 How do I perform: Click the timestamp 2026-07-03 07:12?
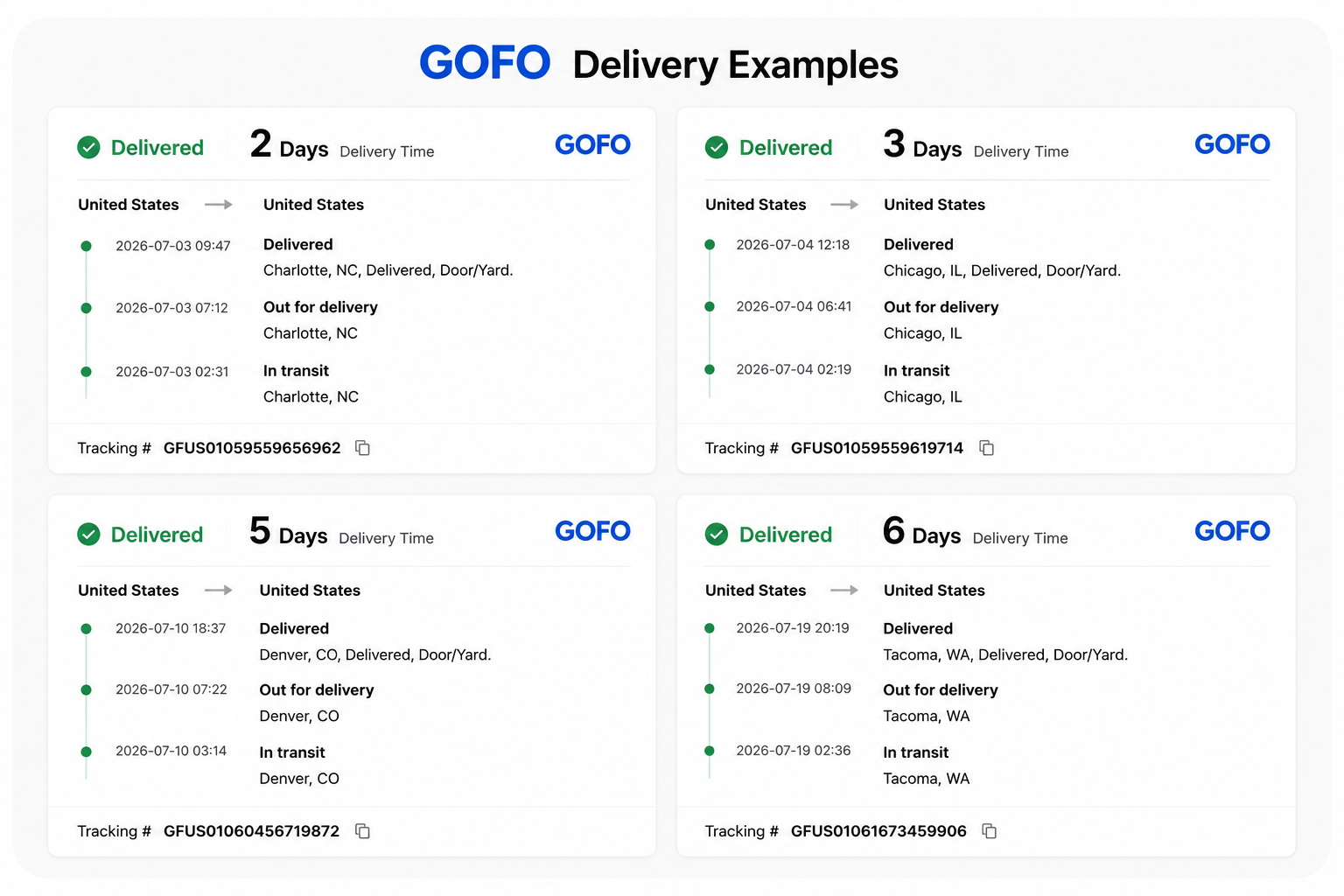coord(171,308)
